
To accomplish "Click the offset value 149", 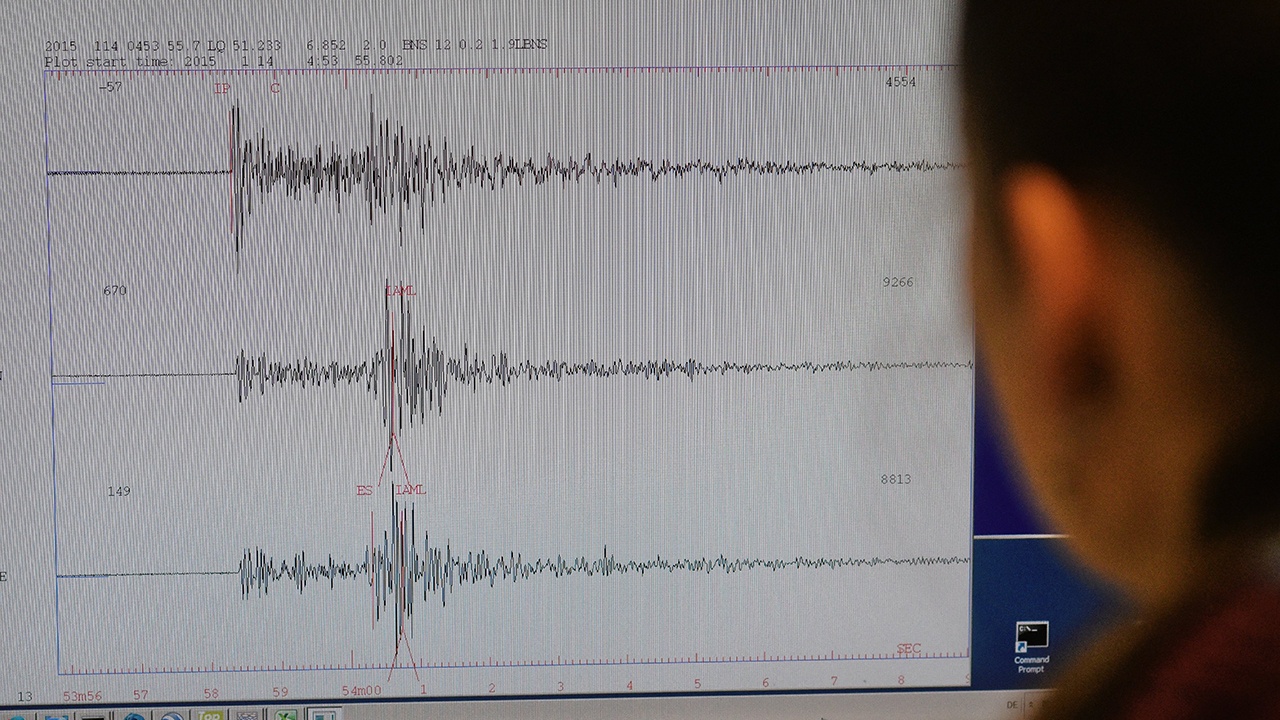I will pos(118,491).
